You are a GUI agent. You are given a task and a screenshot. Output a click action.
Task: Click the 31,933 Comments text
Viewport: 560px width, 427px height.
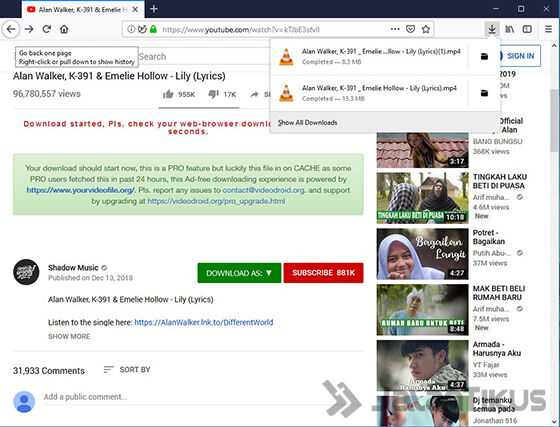coord(49,371)
